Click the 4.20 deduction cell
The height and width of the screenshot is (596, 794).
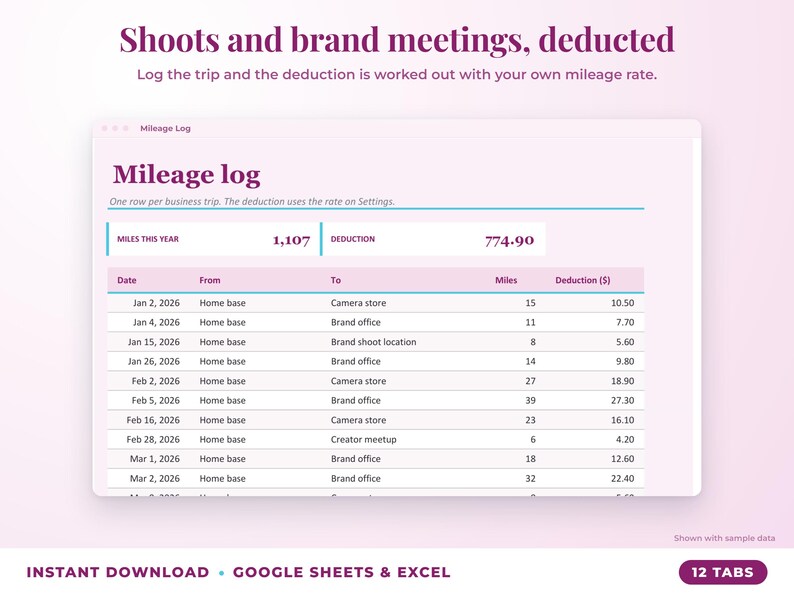tap(625, 439)
